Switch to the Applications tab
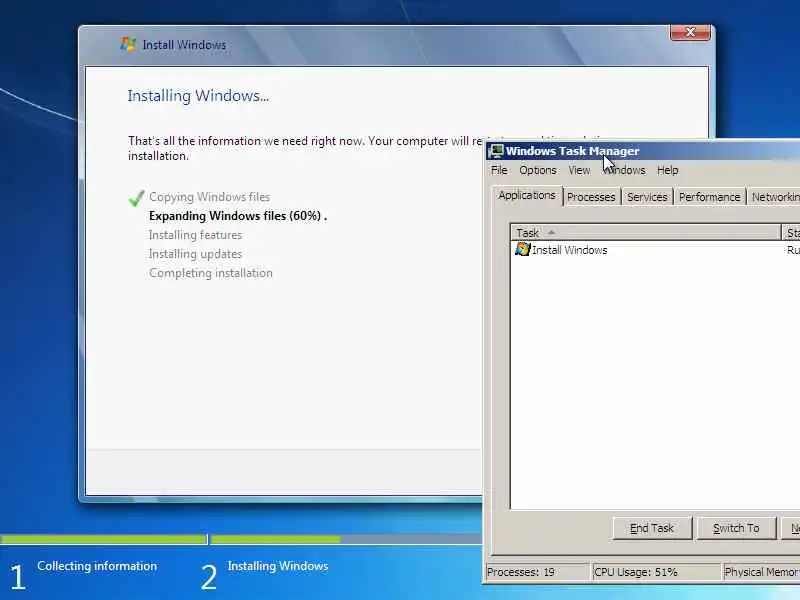800x600 pixels. coord(527,195)
